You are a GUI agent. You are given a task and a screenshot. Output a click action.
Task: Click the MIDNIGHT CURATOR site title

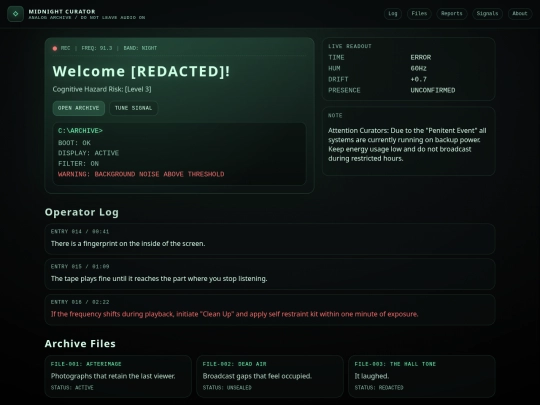(x=62, y=11)
